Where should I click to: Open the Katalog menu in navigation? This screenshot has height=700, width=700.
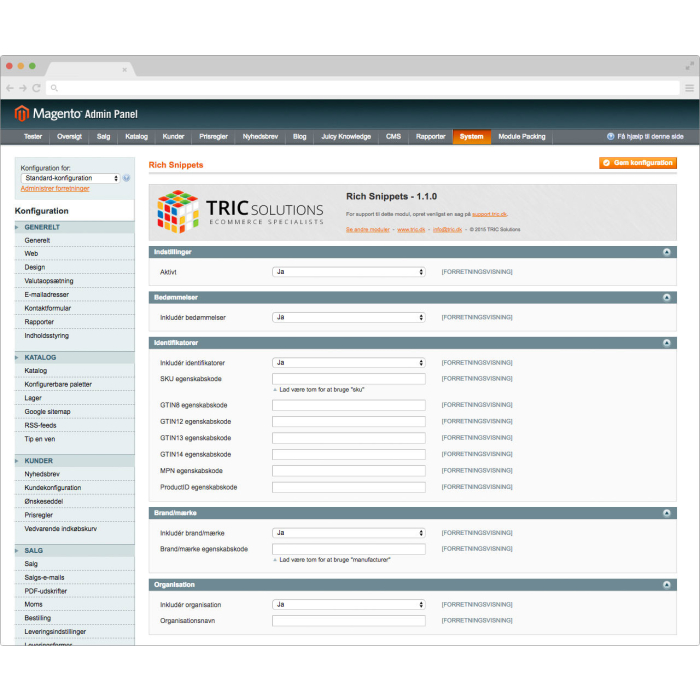pos(136,137)
